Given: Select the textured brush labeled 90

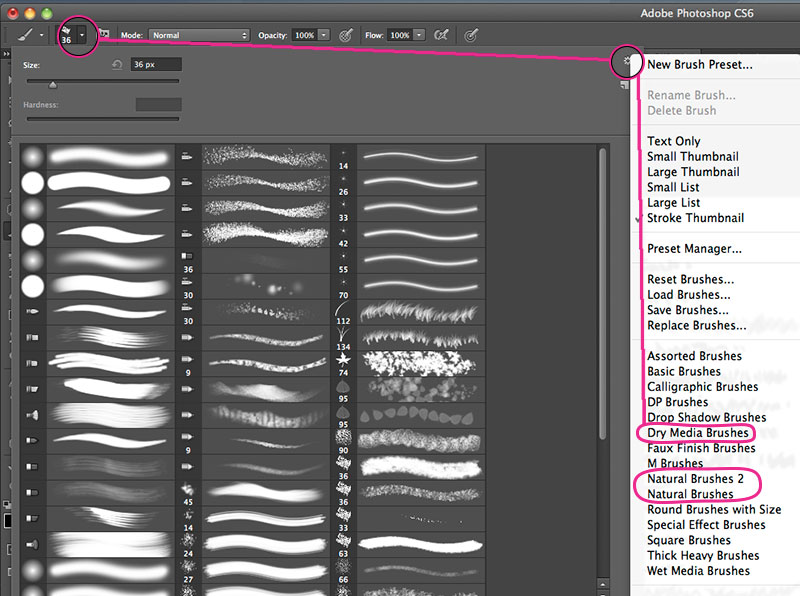Looking at the screenshot, I should [x=408, y=442].
